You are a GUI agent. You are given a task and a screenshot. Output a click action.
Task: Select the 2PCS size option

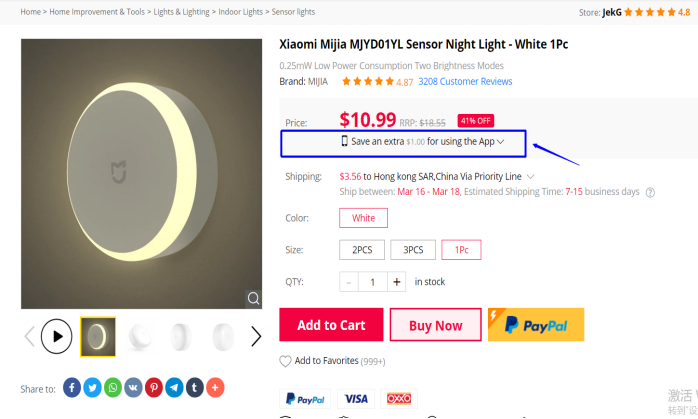362,250
